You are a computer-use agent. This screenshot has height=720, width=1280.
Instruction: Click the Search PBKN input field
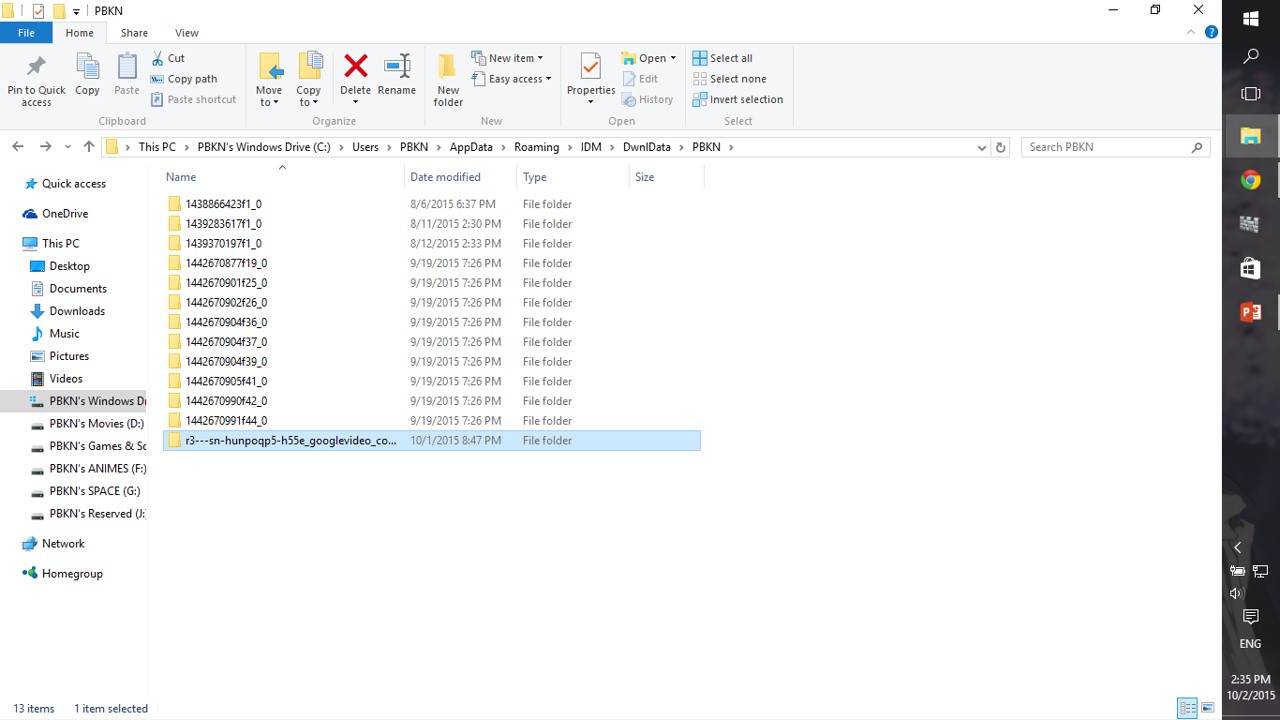(x=1106, y=147)
